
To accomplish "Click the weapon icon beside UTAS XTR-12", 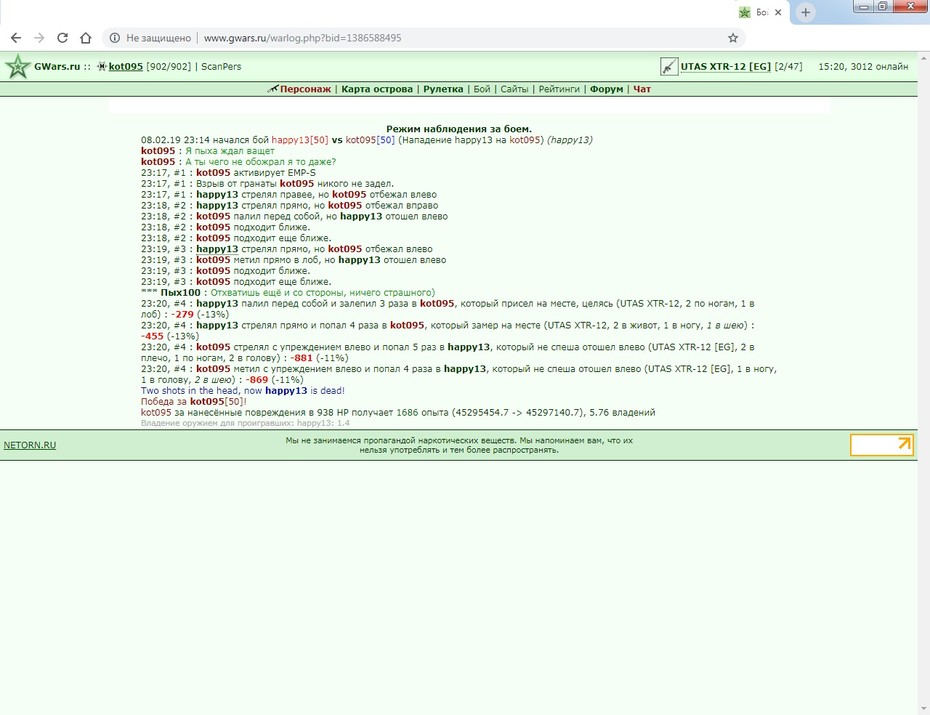I will pyautogui.click(x=668, y=66).
